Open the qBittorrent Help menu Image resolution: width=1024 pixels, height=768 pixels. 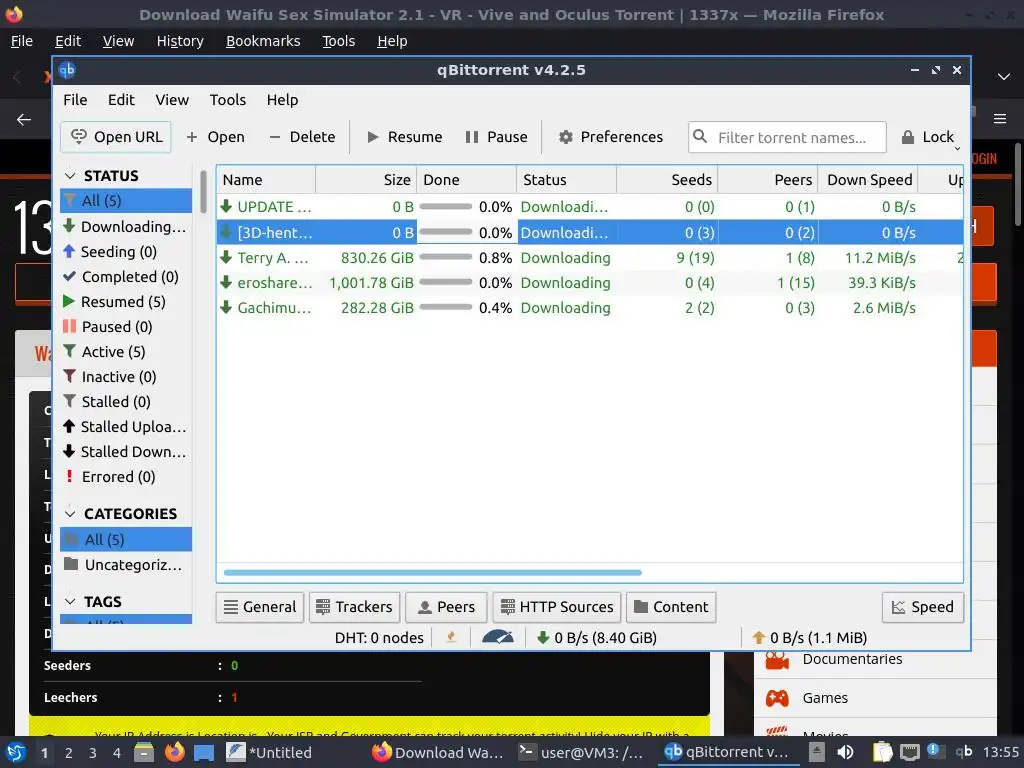pos(282,100)
